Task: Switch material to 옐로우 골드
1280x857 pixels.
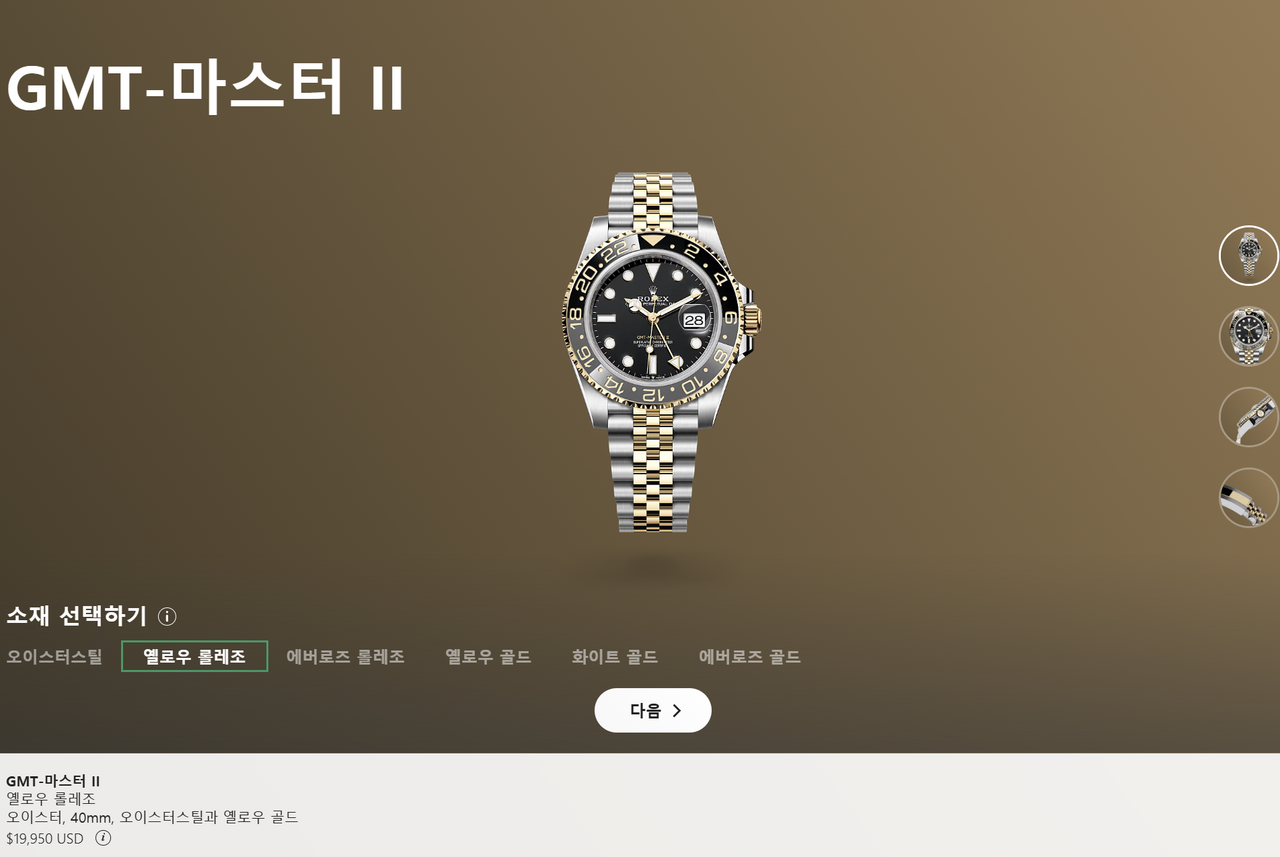Action: [488, 657]
